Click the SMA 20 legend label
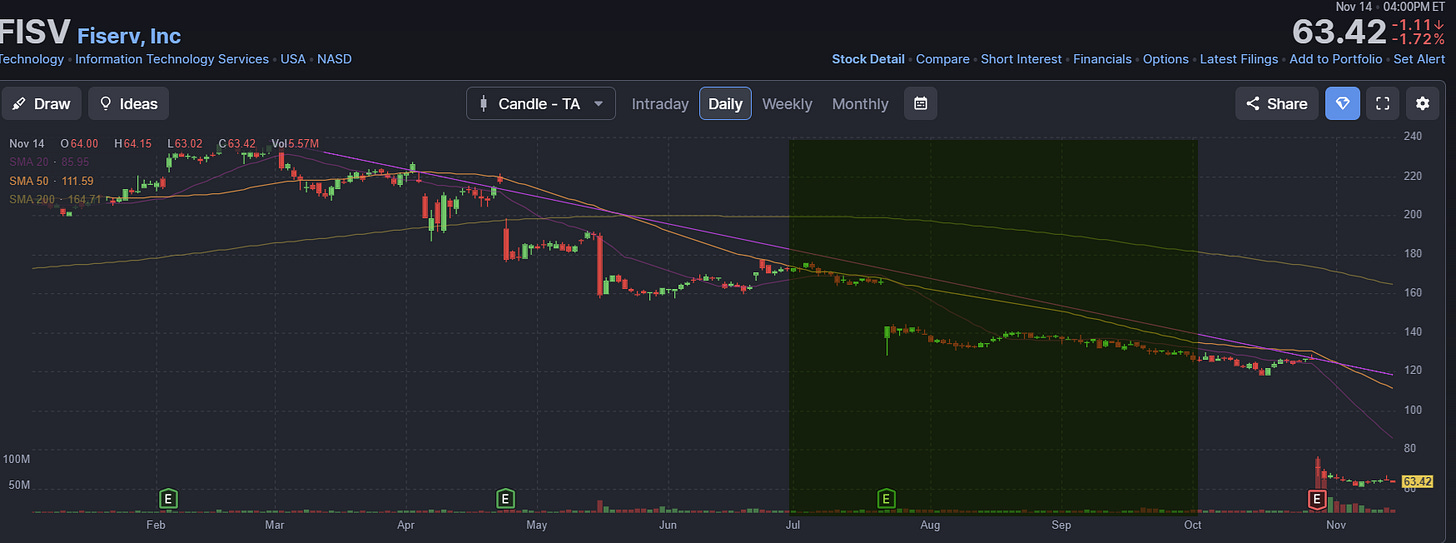This screenshot has height=543, width=1456. 50,162
